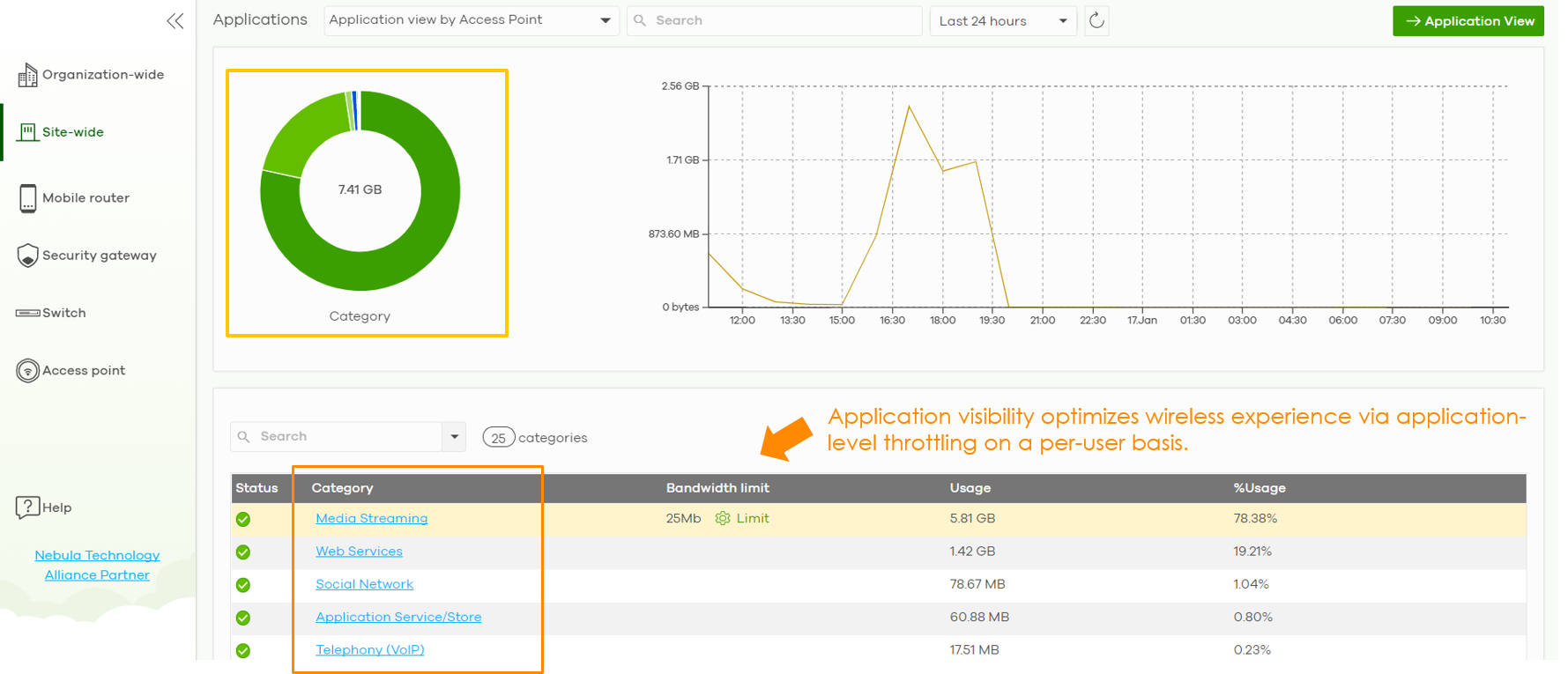Click the green status check for Social Network
Viewport: 1568px width, 674px height.
(x=243, y=585)
